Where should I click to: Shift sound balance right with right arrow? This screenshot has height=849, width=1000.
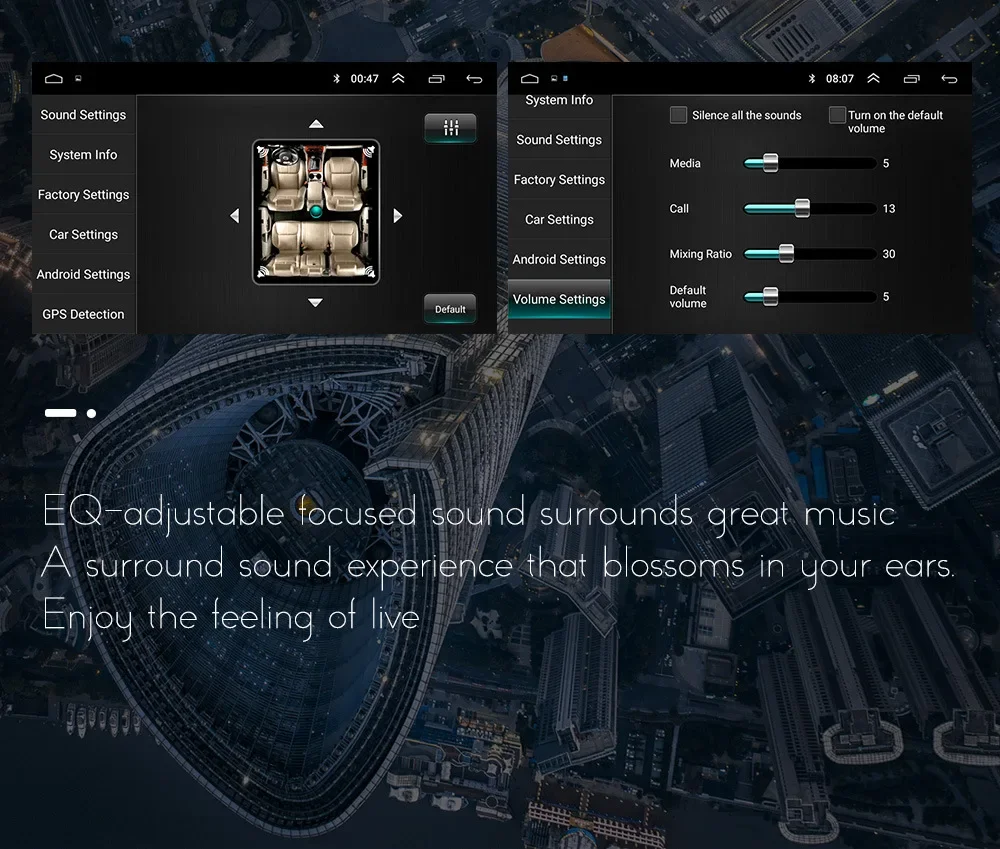[397, 216]
